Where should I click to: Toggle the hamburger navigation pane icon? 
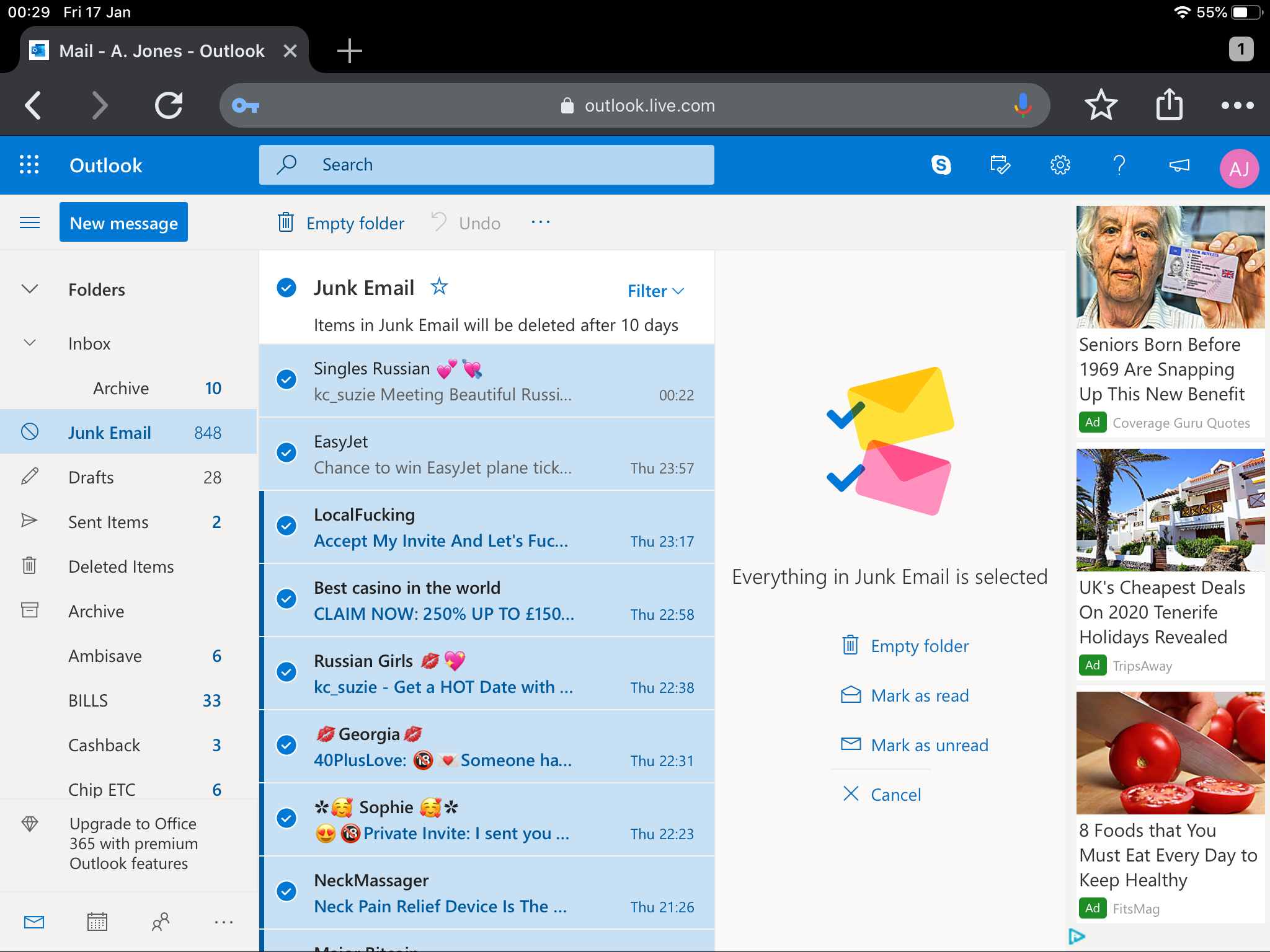[x=30, y=223]
